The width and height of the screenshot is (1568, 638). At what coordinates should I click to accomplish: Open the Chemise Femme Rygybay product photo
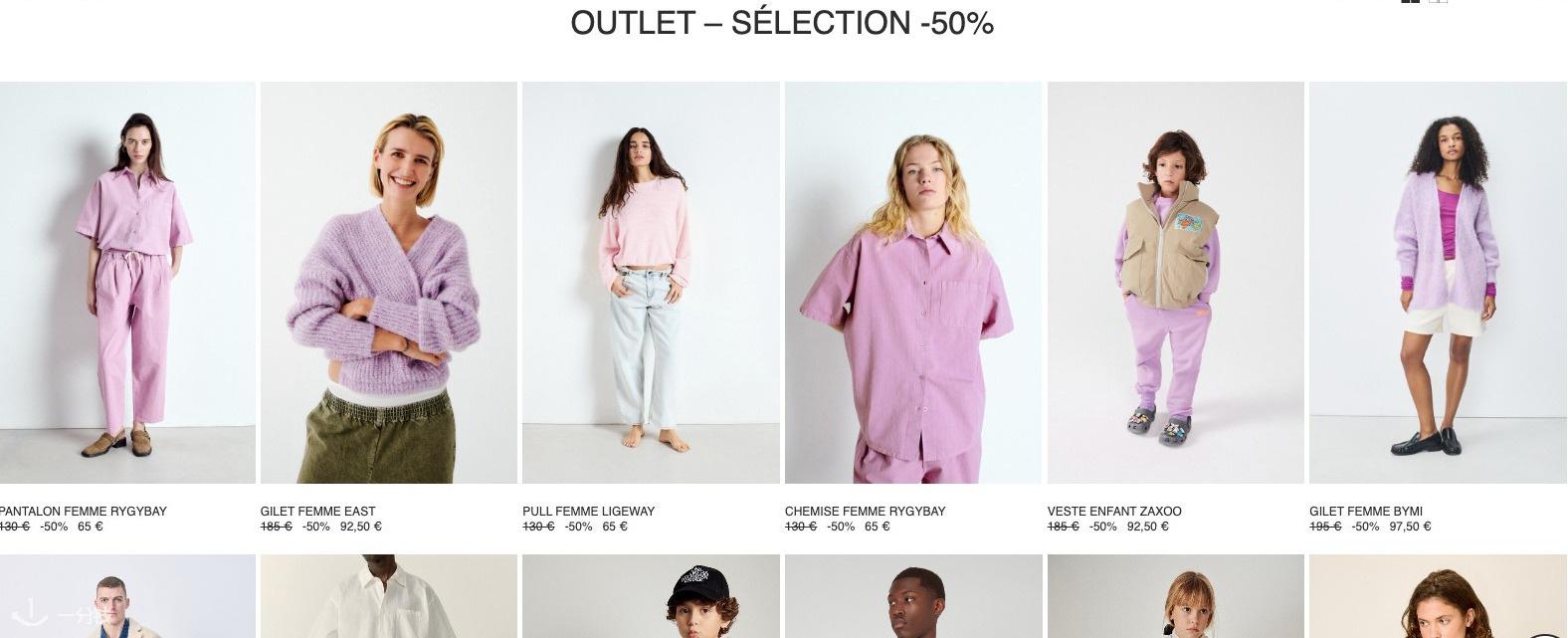point(913,283)
